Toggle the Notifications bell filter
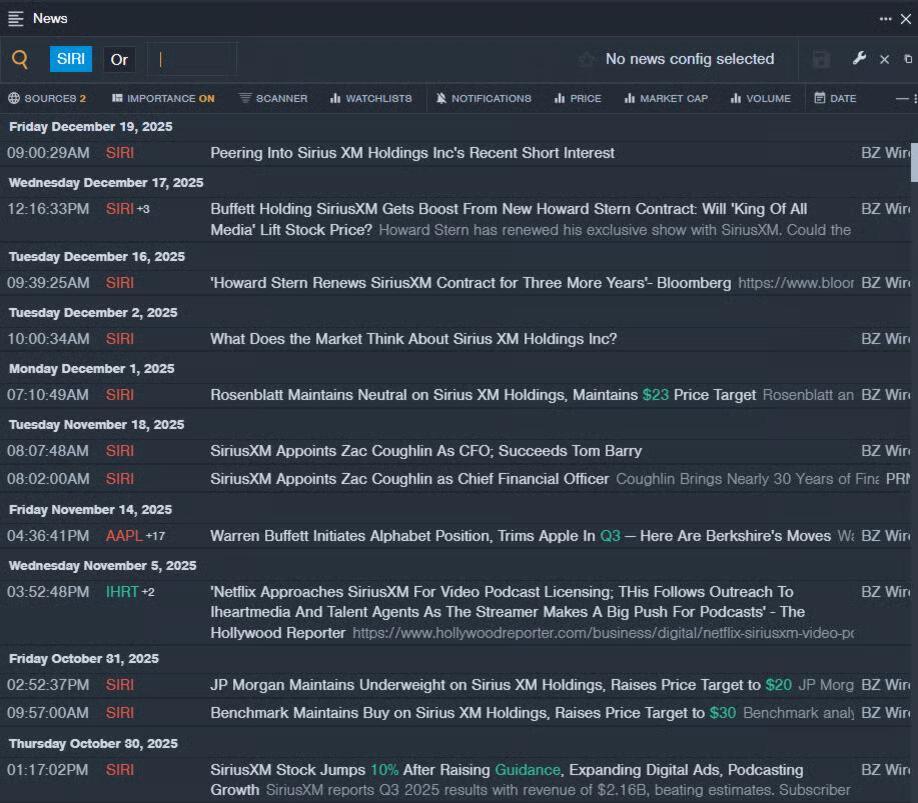 (x=483, y=98)
